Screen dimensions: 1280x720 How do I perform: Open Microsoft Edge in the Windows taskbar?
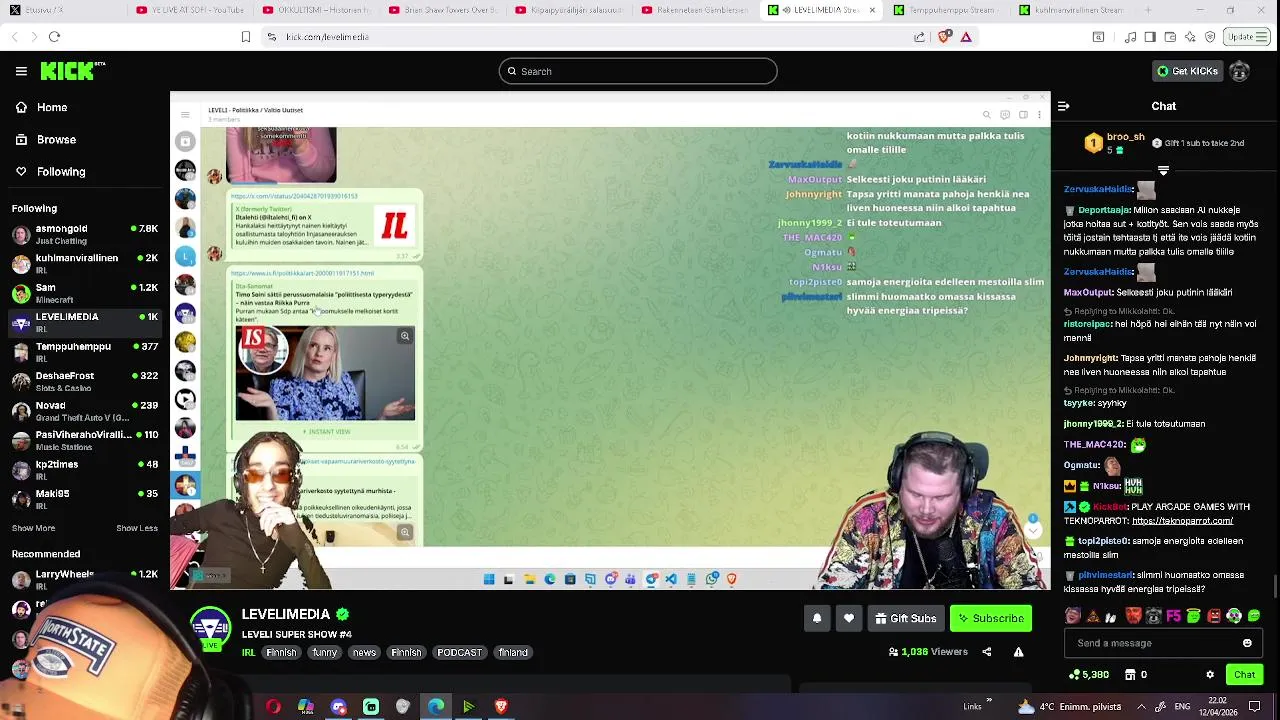(x=436, y=707)
